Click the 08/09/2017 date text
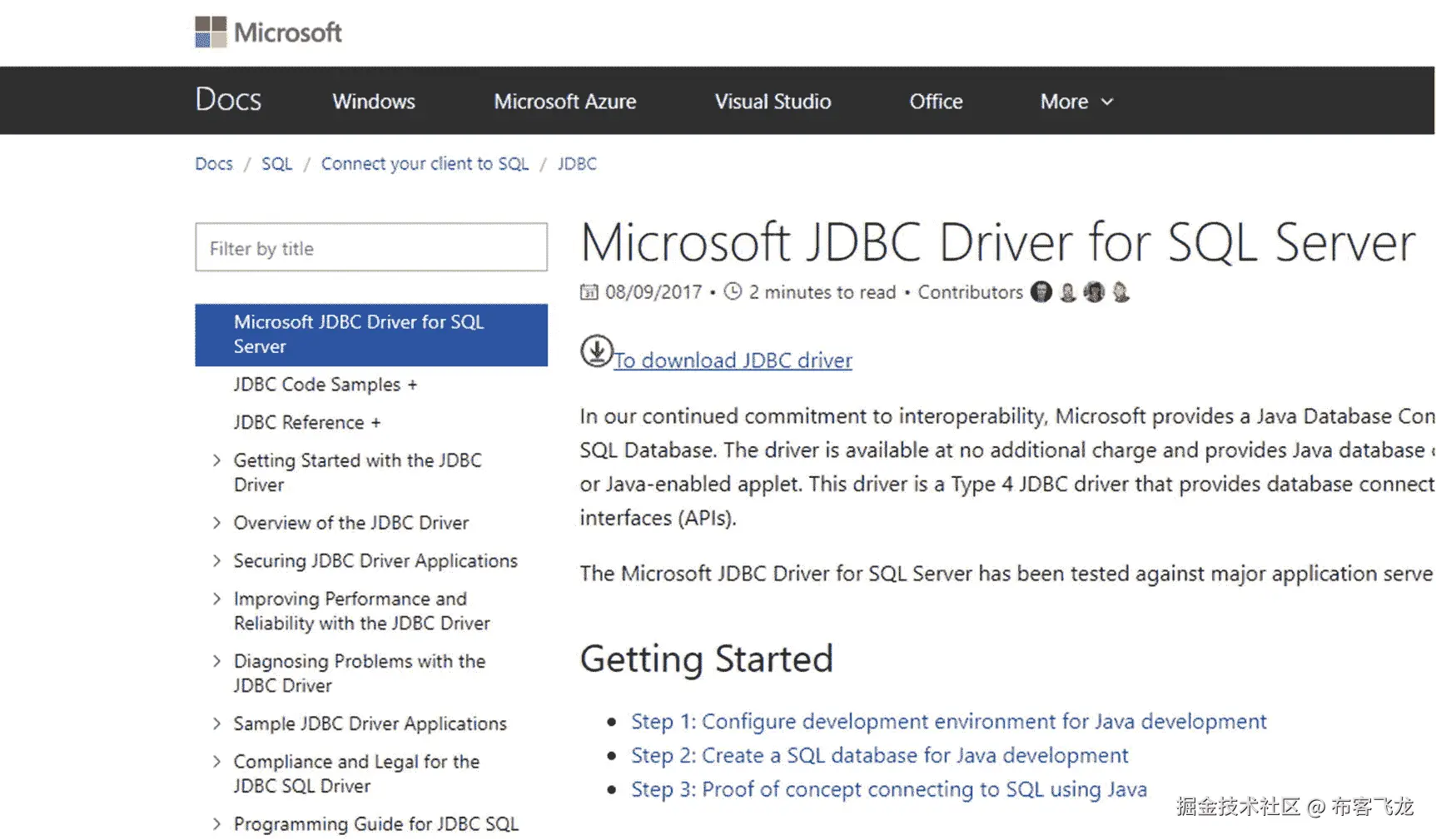The width and height of the screenshot is (1436, 840). click(x=653, y=292)
